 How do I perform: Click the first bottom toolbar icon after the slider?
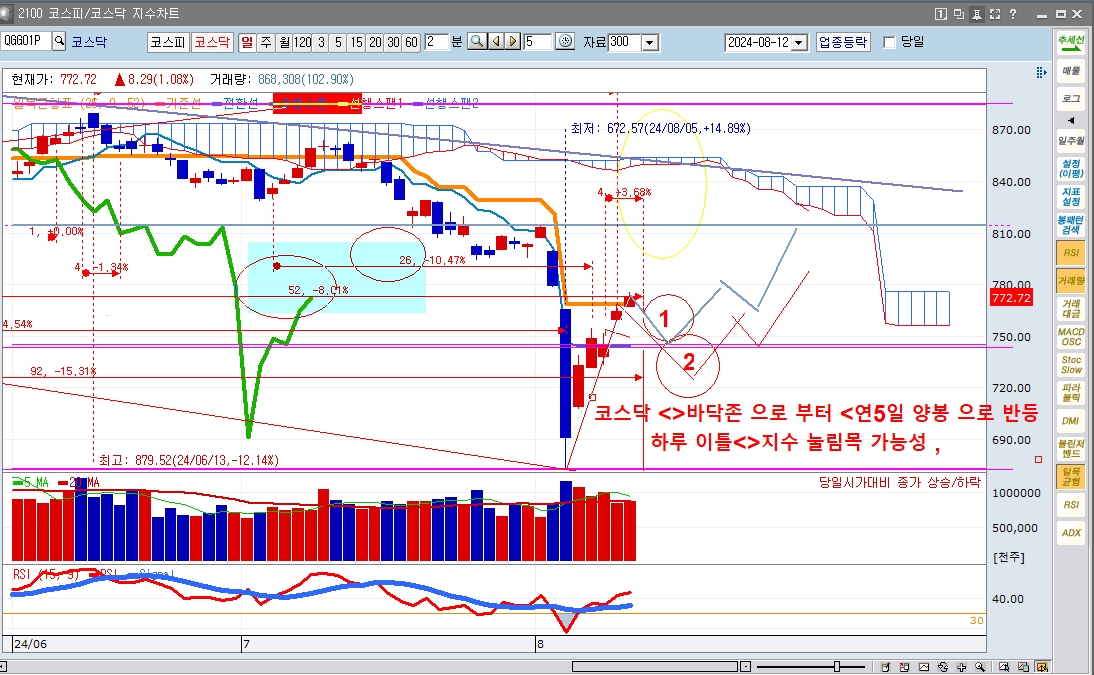tap(885, 667)
